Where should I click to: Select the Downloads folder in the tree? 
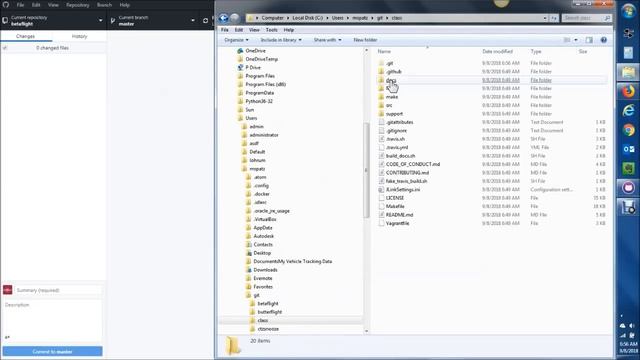(x=265, y=270)
